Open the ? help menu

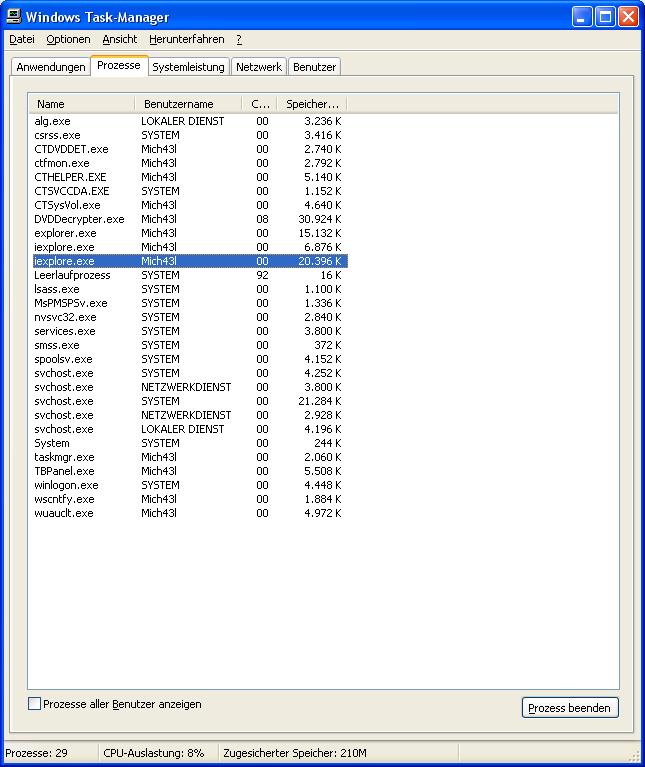pyautogui.click(x=239, y=39)
